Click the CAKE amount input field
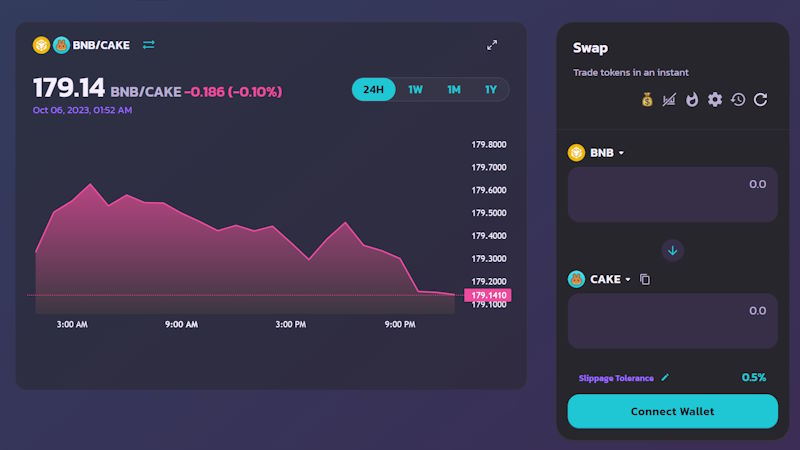This screenshot has width=800, height=450. 672,320
